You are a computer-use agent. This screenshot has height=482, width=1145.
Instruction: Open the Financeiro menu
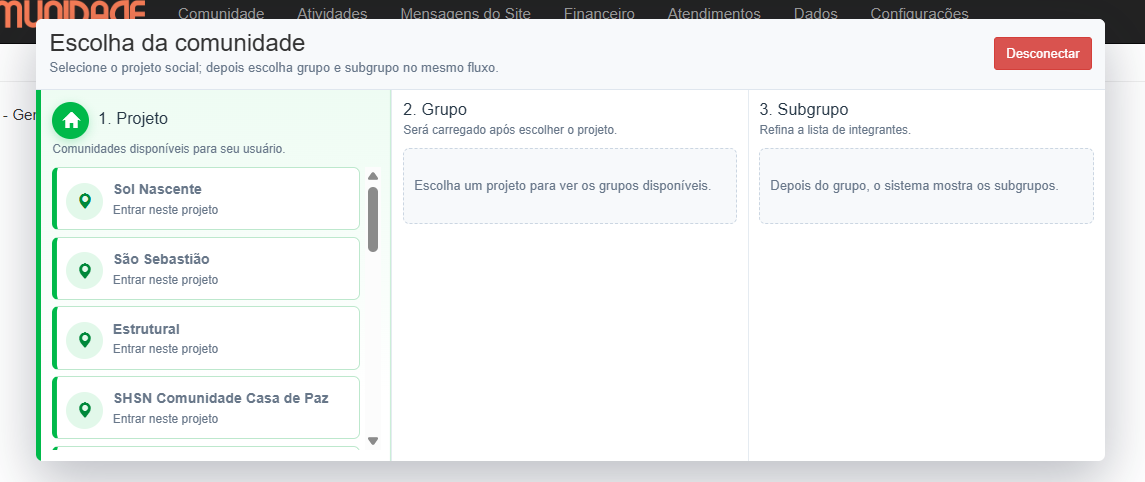tap(600, 13)
